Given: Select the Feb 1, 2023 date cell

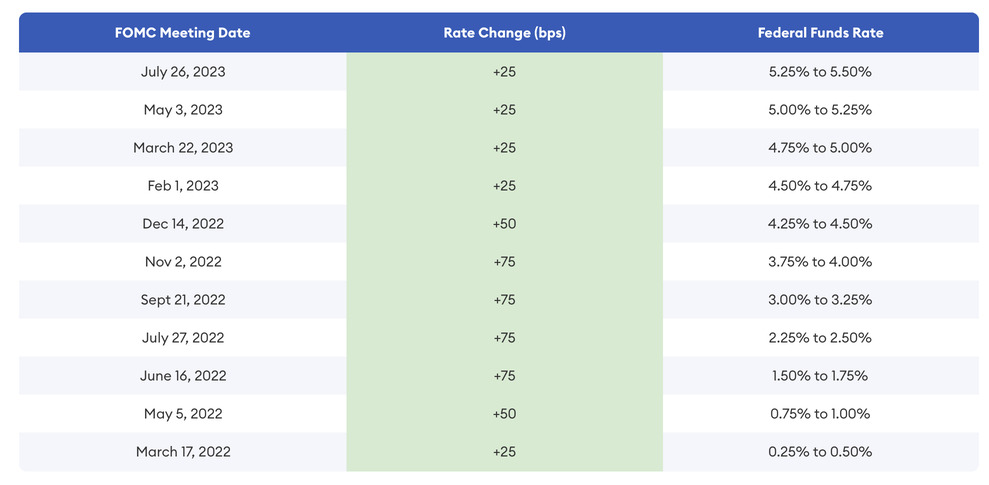Looking at the screenshot, I should [183, 185].
